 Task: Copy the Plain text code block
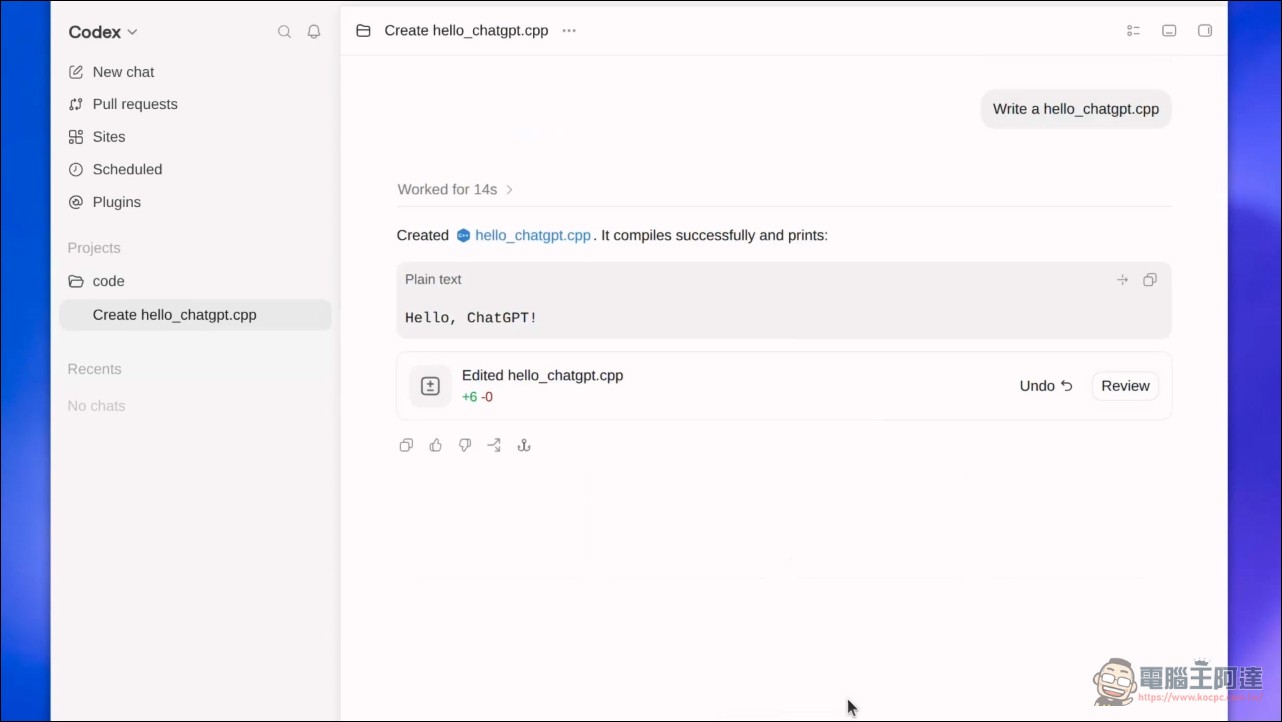[x=1150, y=280]
